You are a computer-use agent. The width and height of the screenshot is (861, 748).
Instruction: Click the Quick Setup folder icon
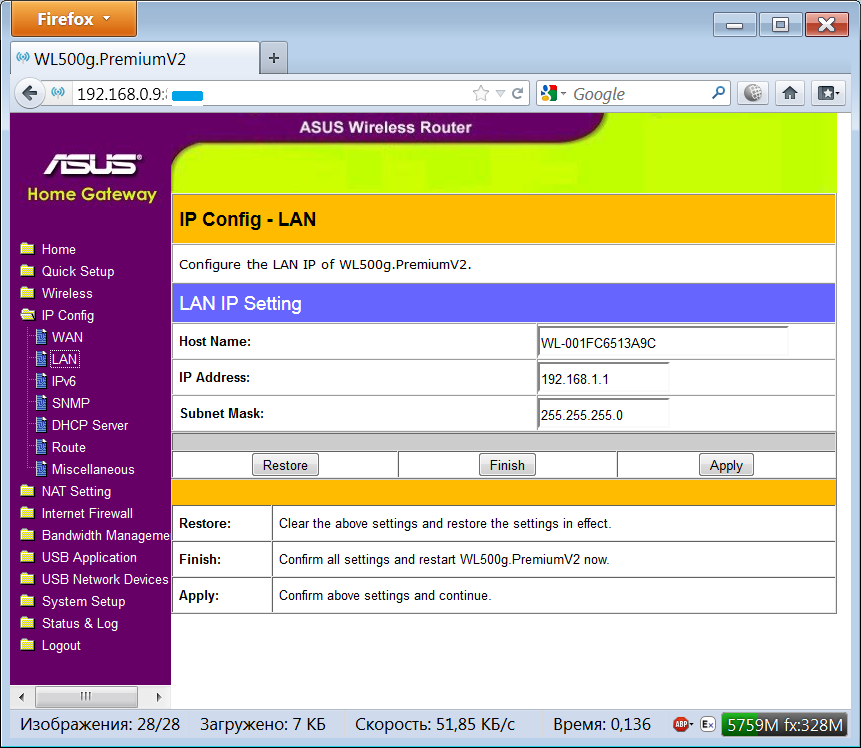[27, 271]
